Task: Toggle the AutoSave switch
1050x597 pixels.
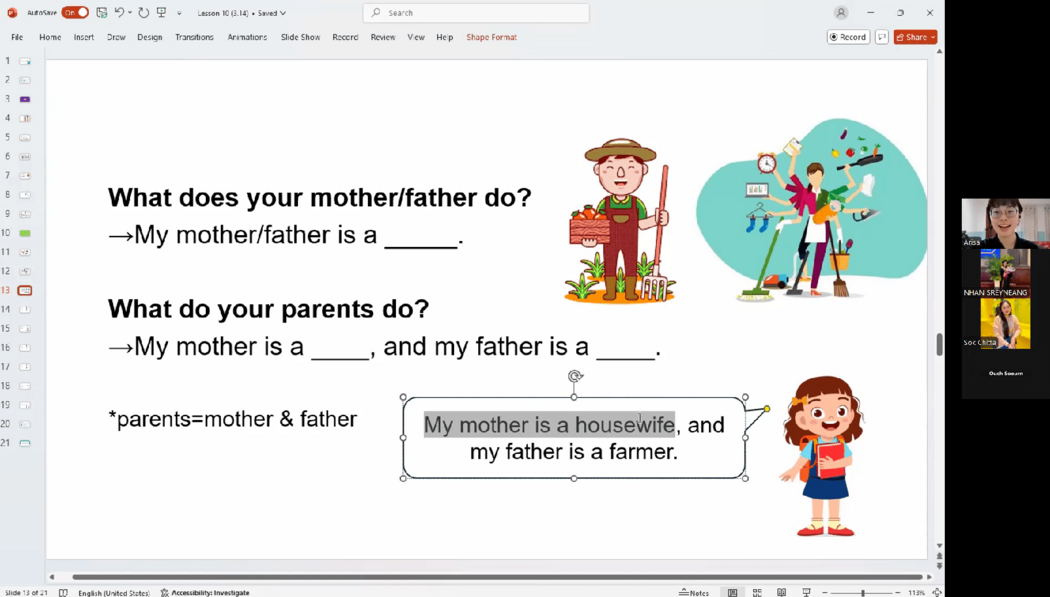Action: click(x=75, y=13)
